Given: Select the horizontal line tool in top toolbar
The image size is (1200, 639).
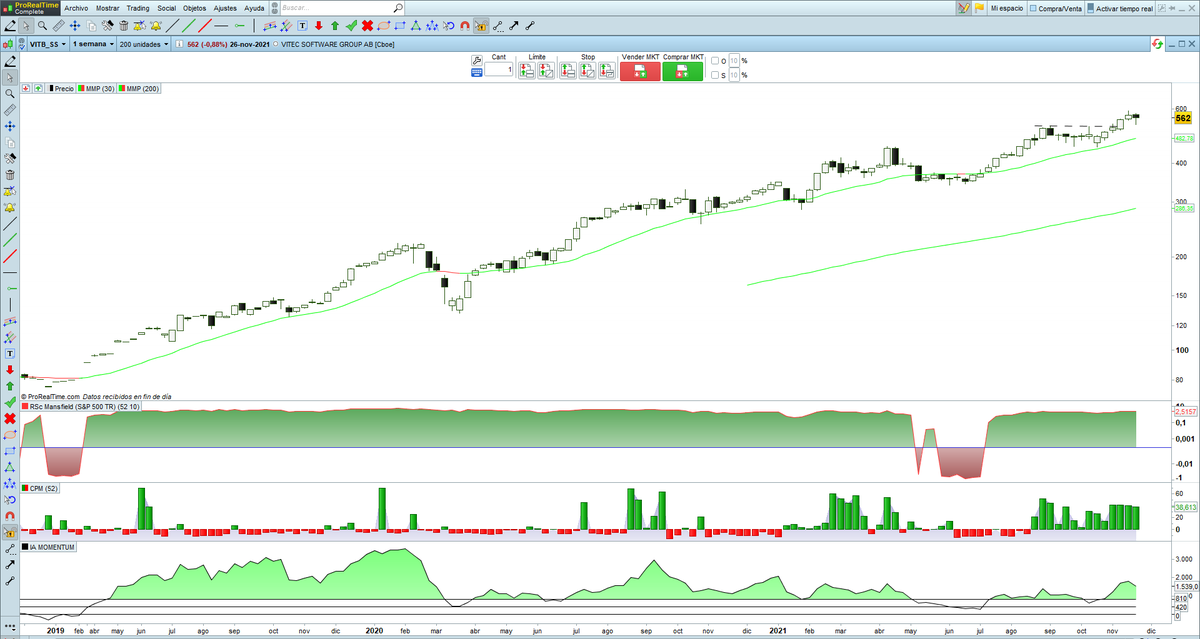Looking at the screenshot, I should (x=221, y=25).
